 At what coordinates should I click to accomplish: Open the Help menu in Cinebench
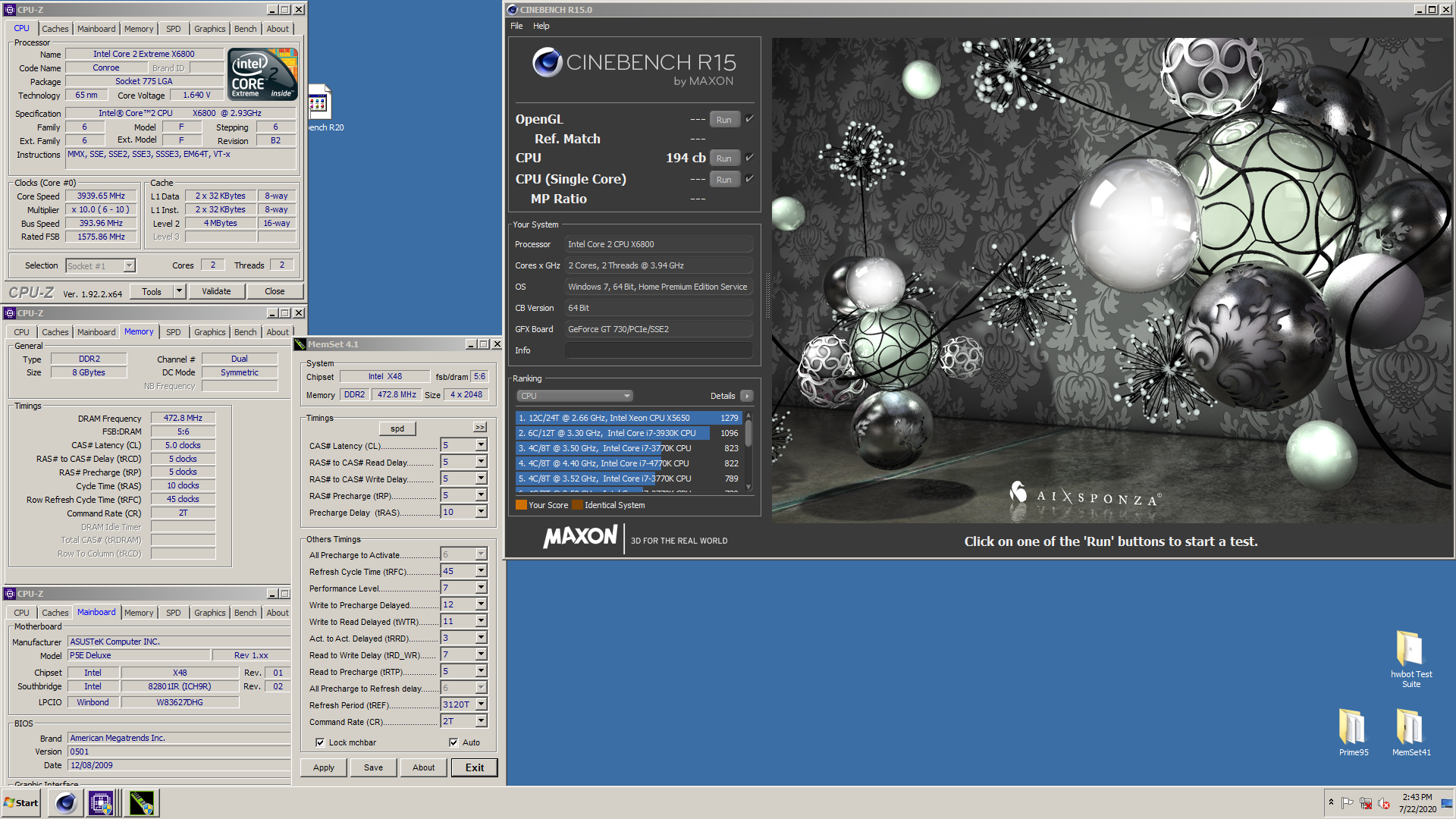[x=541, y=26]
